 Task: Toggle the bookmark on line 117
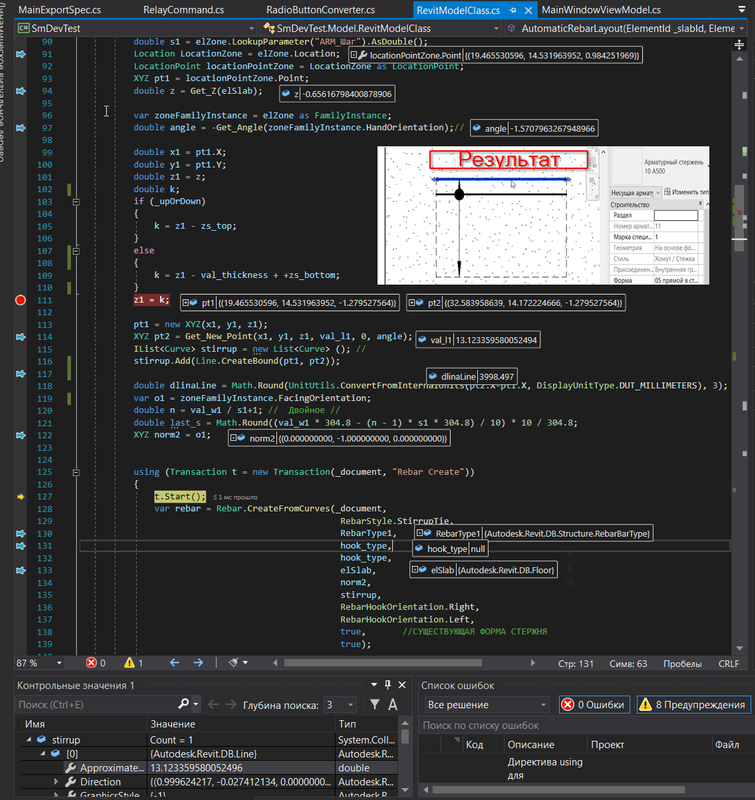tap(21, 374)
